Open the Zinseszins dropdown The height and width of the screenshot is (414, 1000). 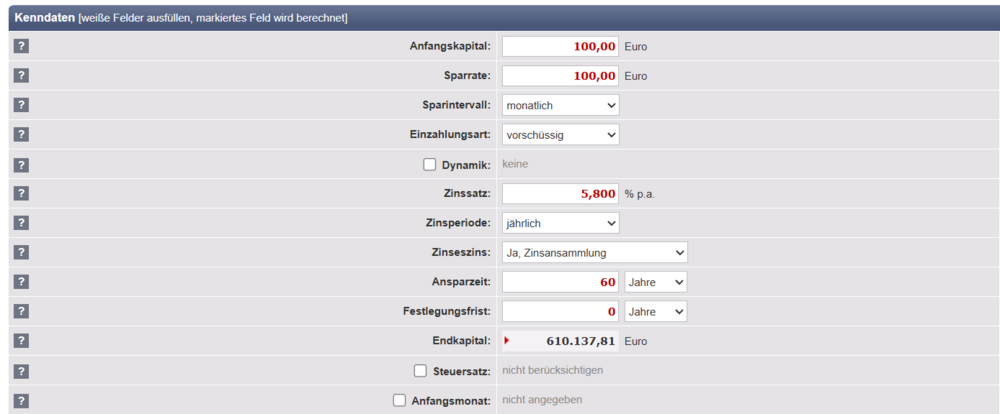click(x=595, y=253)
